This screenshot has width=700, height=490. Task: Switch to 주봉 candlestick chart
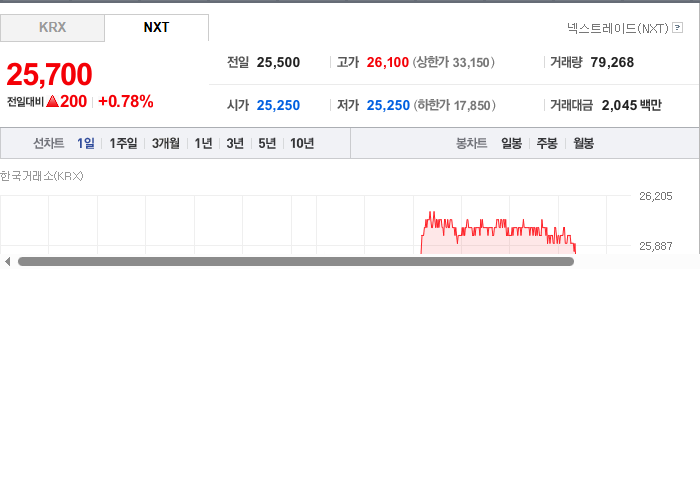[x=547, y=143]
